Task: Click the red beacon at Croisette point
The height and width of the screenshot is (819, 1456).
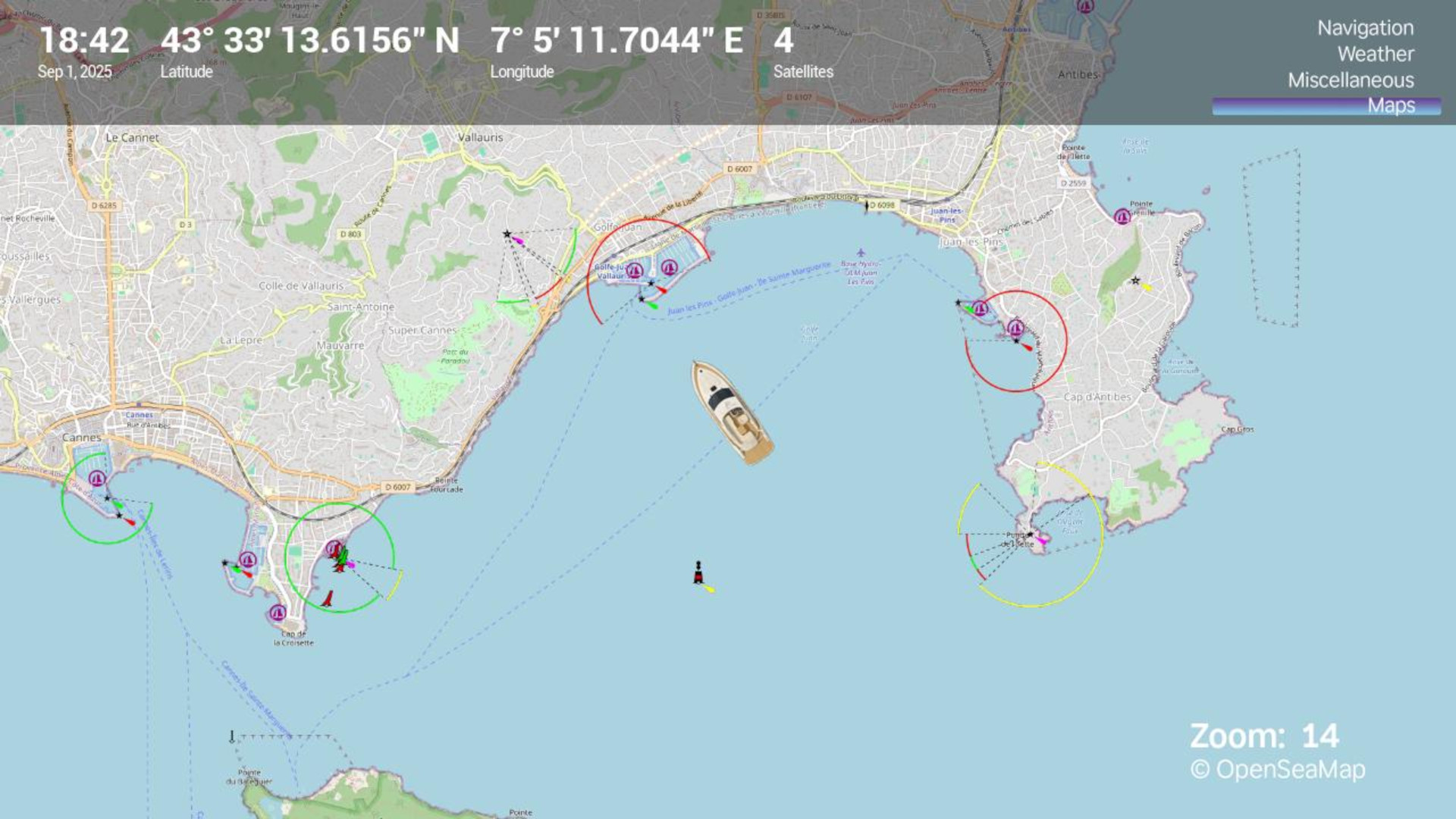Action: 328,598
